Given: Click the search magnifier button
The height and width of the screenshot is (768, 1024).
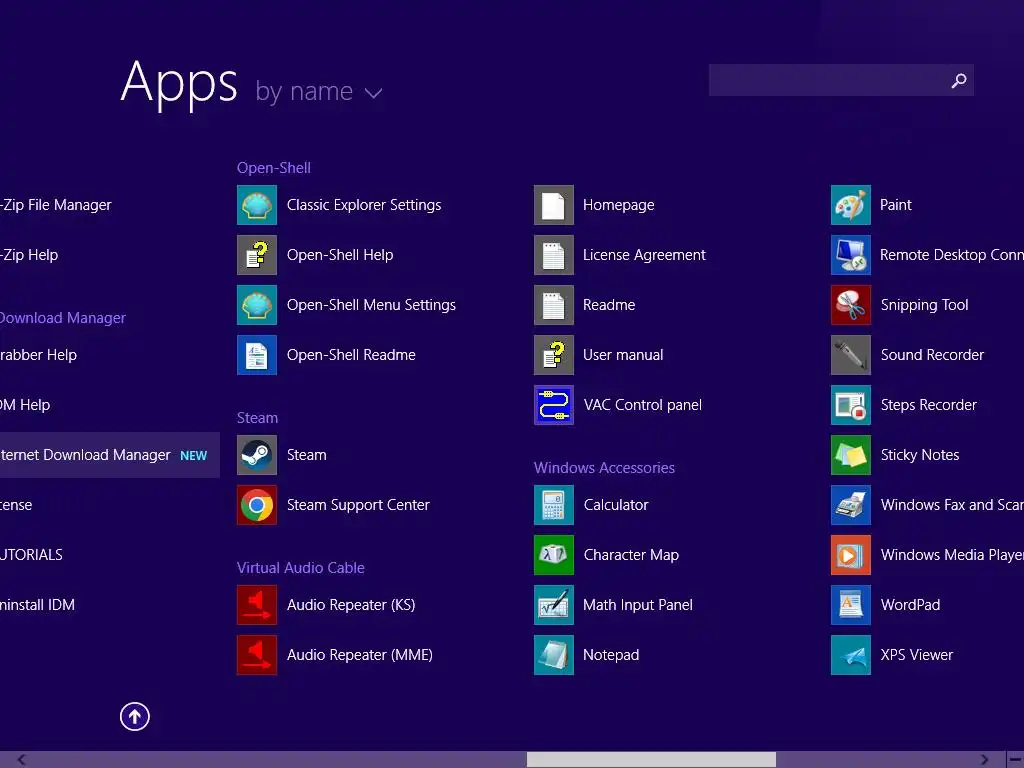Looking at the screenshot, I should 959,80.
